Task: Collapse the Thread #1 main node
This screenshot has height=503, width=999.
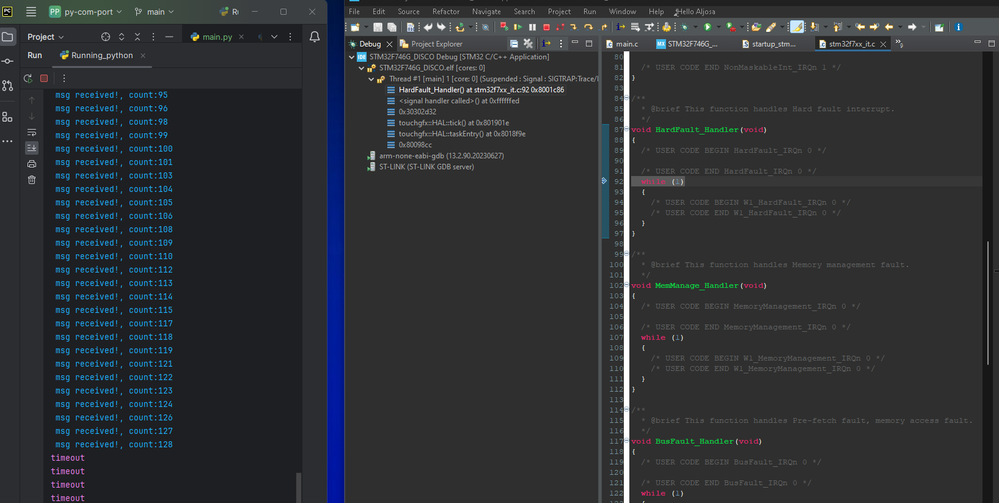Action: tap(371, 79)
